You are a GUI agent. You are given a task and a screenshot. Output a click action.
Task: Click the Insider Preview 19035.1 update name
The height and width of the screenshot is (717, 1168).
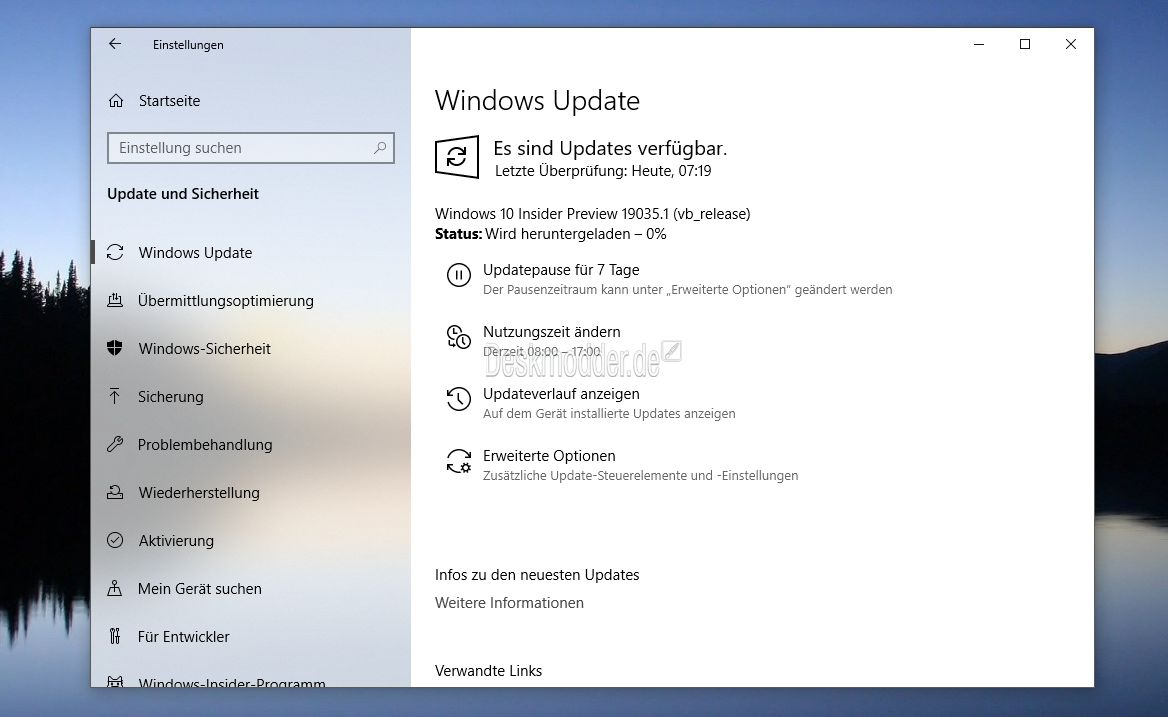pos(593,214)
